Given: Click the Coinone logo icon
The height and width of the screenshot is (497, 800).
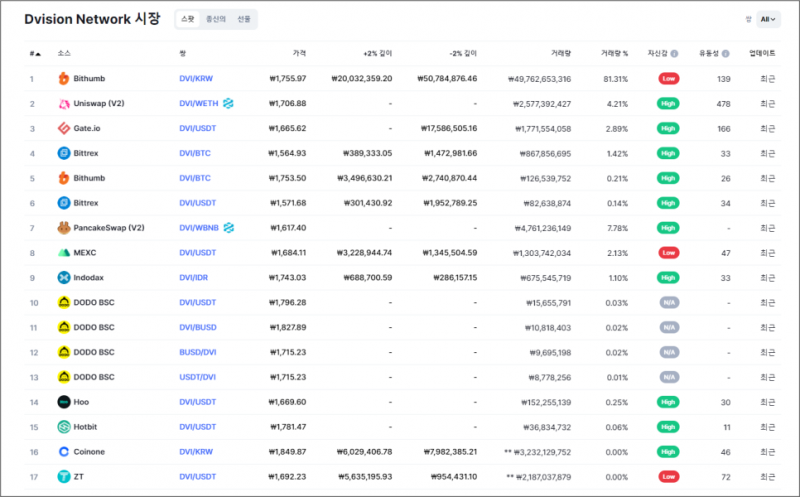Looking at the screenshot, I should 64,452.
